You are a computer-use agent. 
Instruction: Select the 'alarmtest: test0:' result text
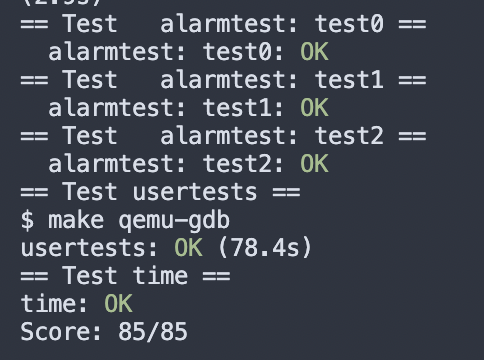tap(166, 52)
